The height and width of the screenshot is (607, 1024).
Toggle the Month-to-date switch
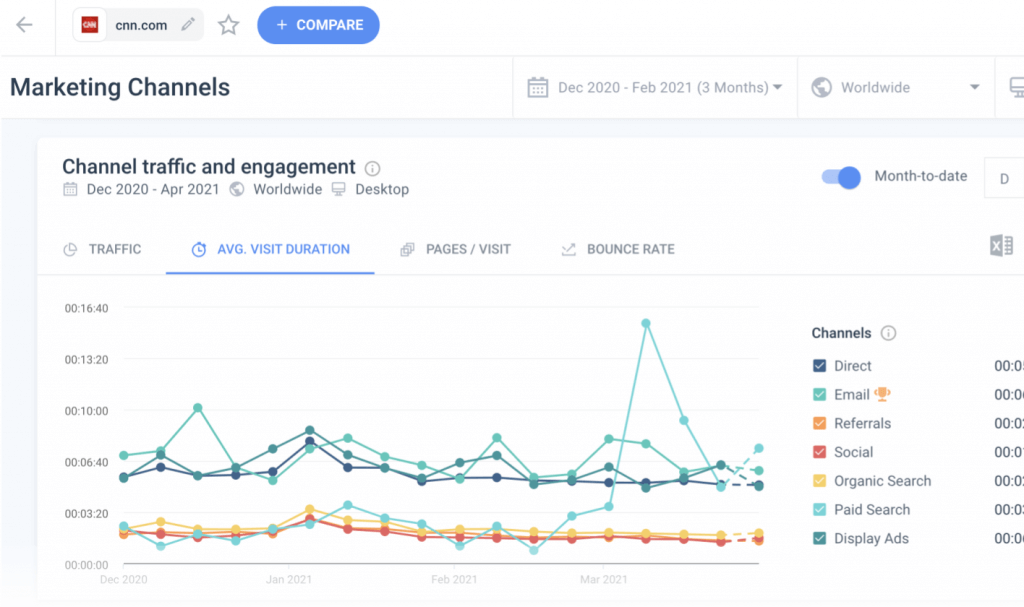click(x=840, y=177)
